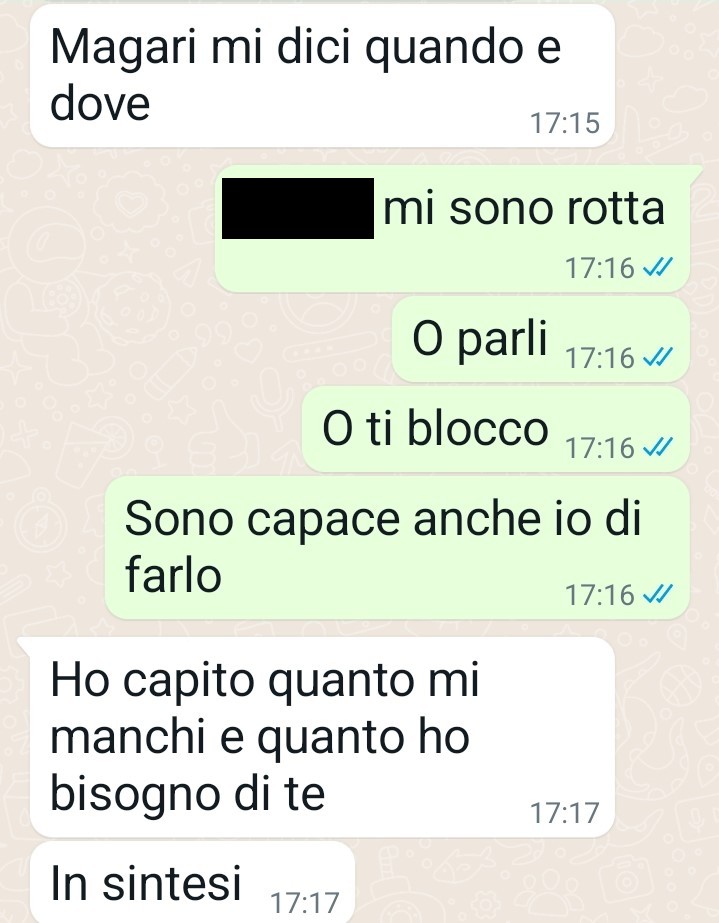Image resolution: width=719 pixels, height=923 pixels.
Task: Tap the 17:17 timestamp beside 'In sintesi'
Action: click(x=304, y=902)
